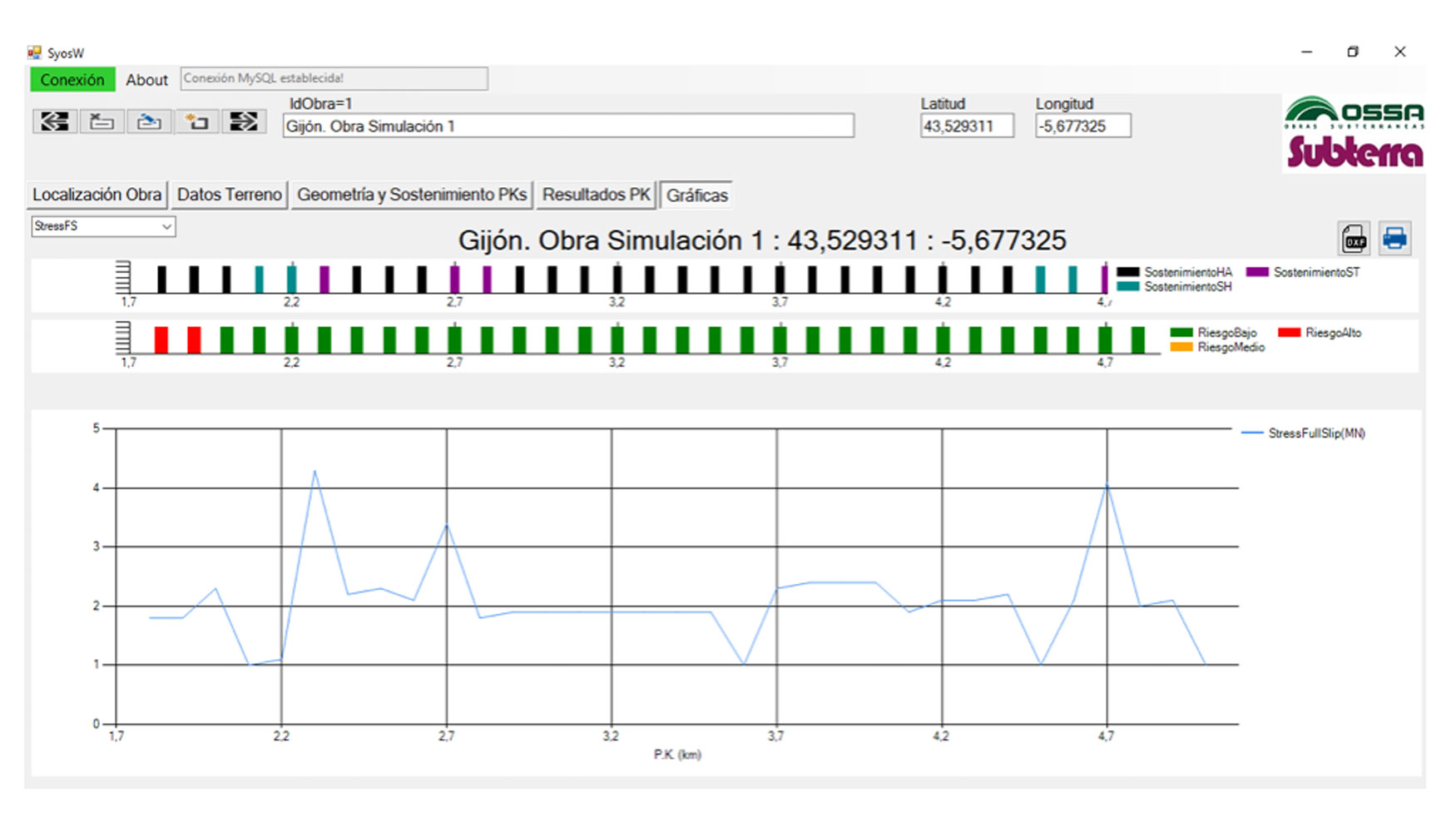Open the StressFS chart selection dropdown
This screenshot has width=1456, height=832.
pos(103,226)
